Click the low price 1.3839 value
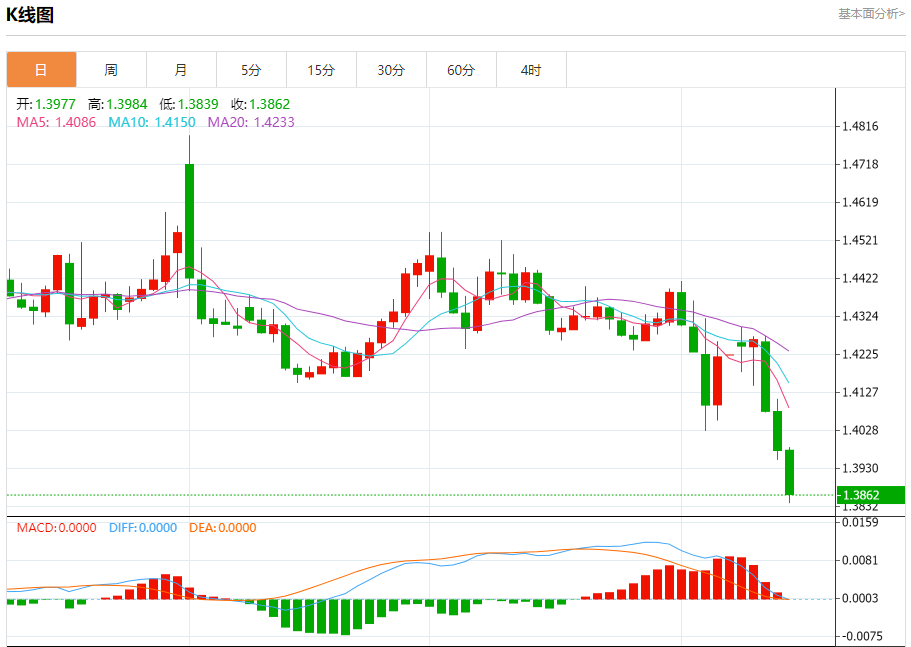911x647 pixels. [x=198, y=104]
